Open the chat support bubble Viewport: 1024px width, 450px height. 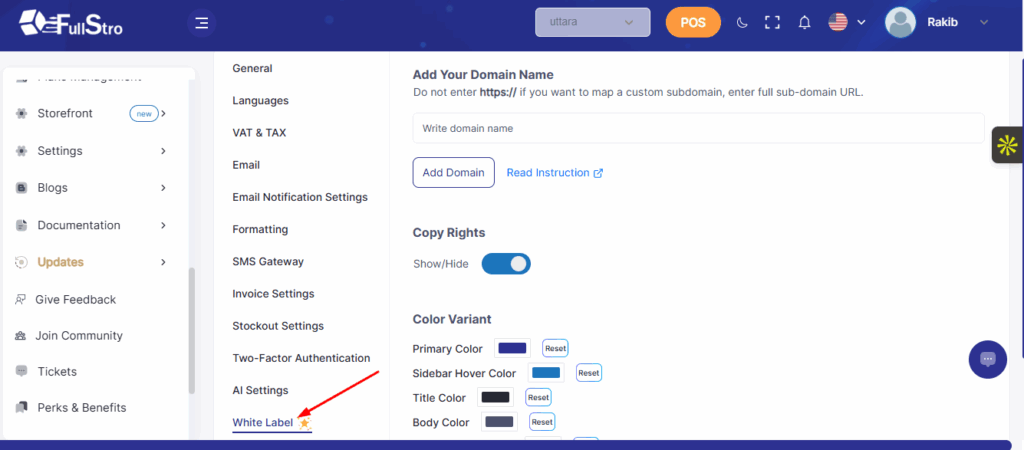point(987,359)
